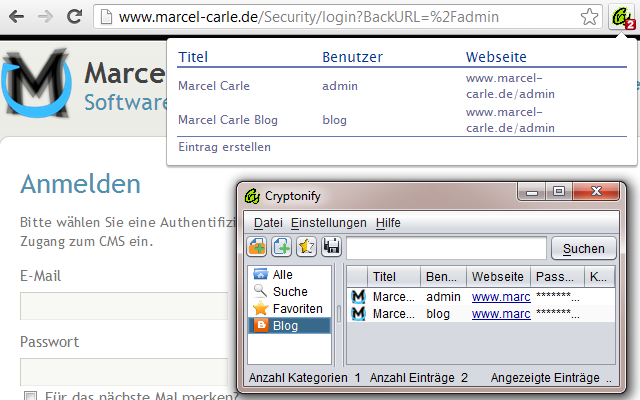The width and height of the screenshot is (640, 400).
Task: Click the M icon in blog row
Action: pos(358,313)
